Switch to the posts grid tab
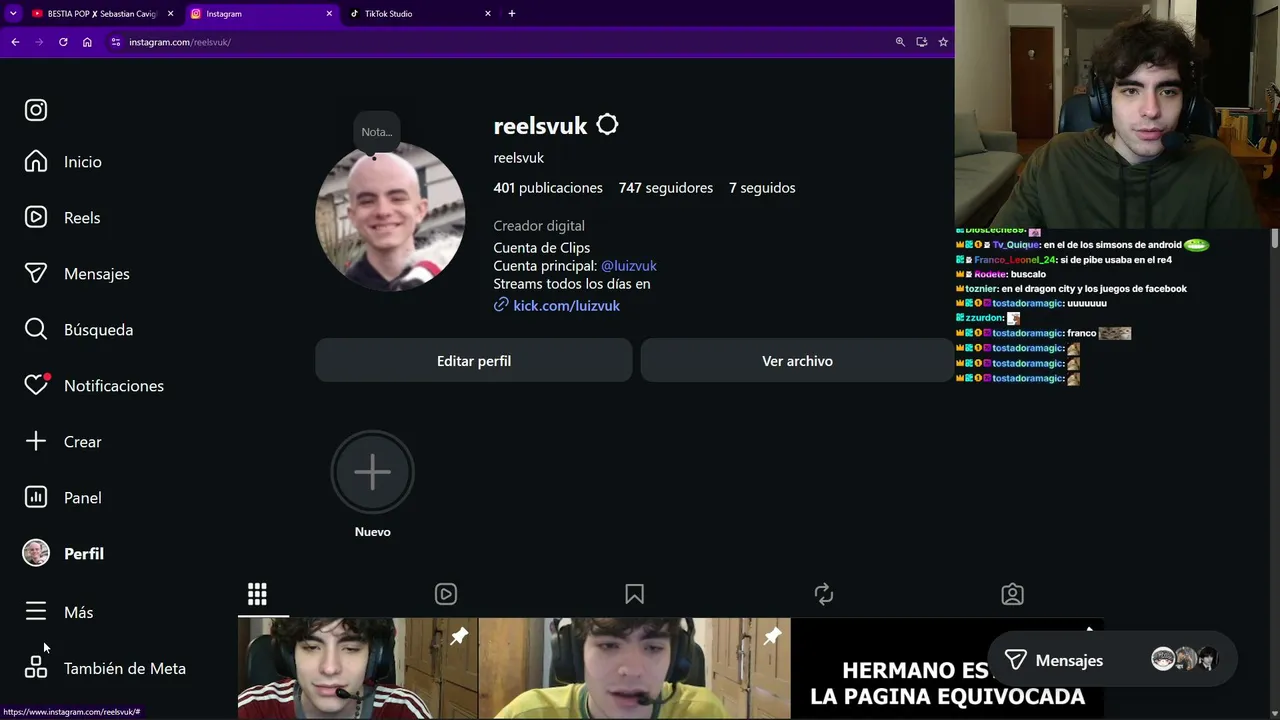 (x=257, y=595)
